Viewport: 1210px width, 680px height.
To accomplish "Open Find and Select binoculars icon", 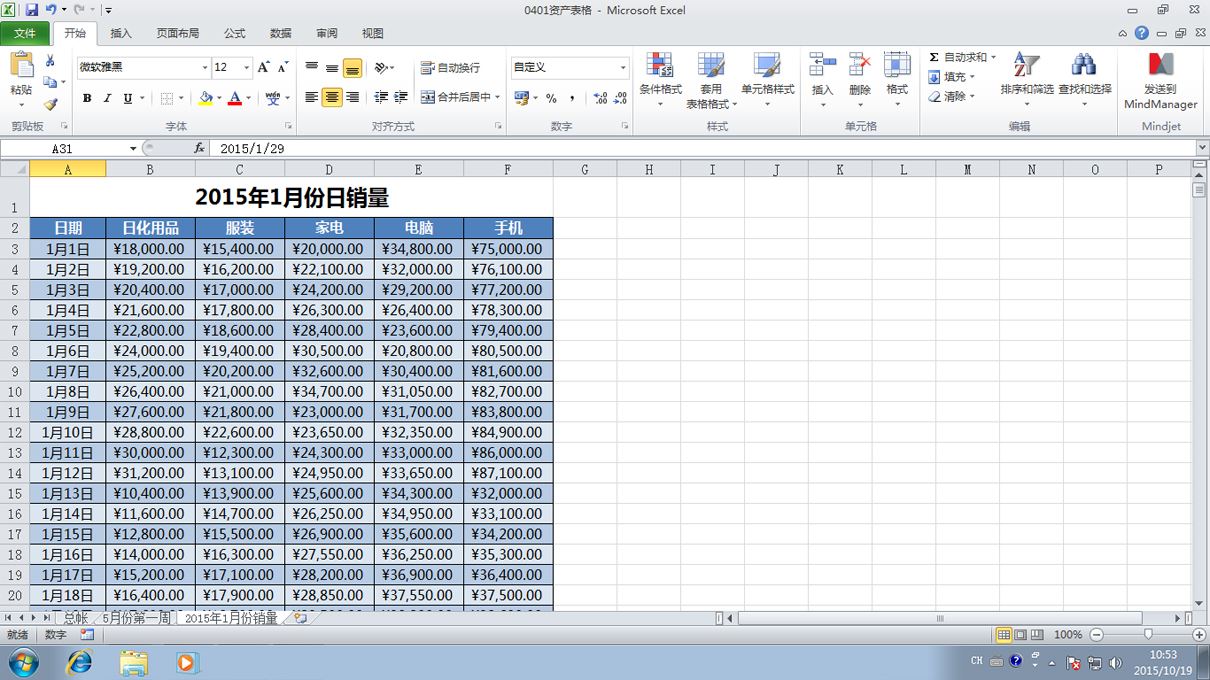I will coord(1084,66).
